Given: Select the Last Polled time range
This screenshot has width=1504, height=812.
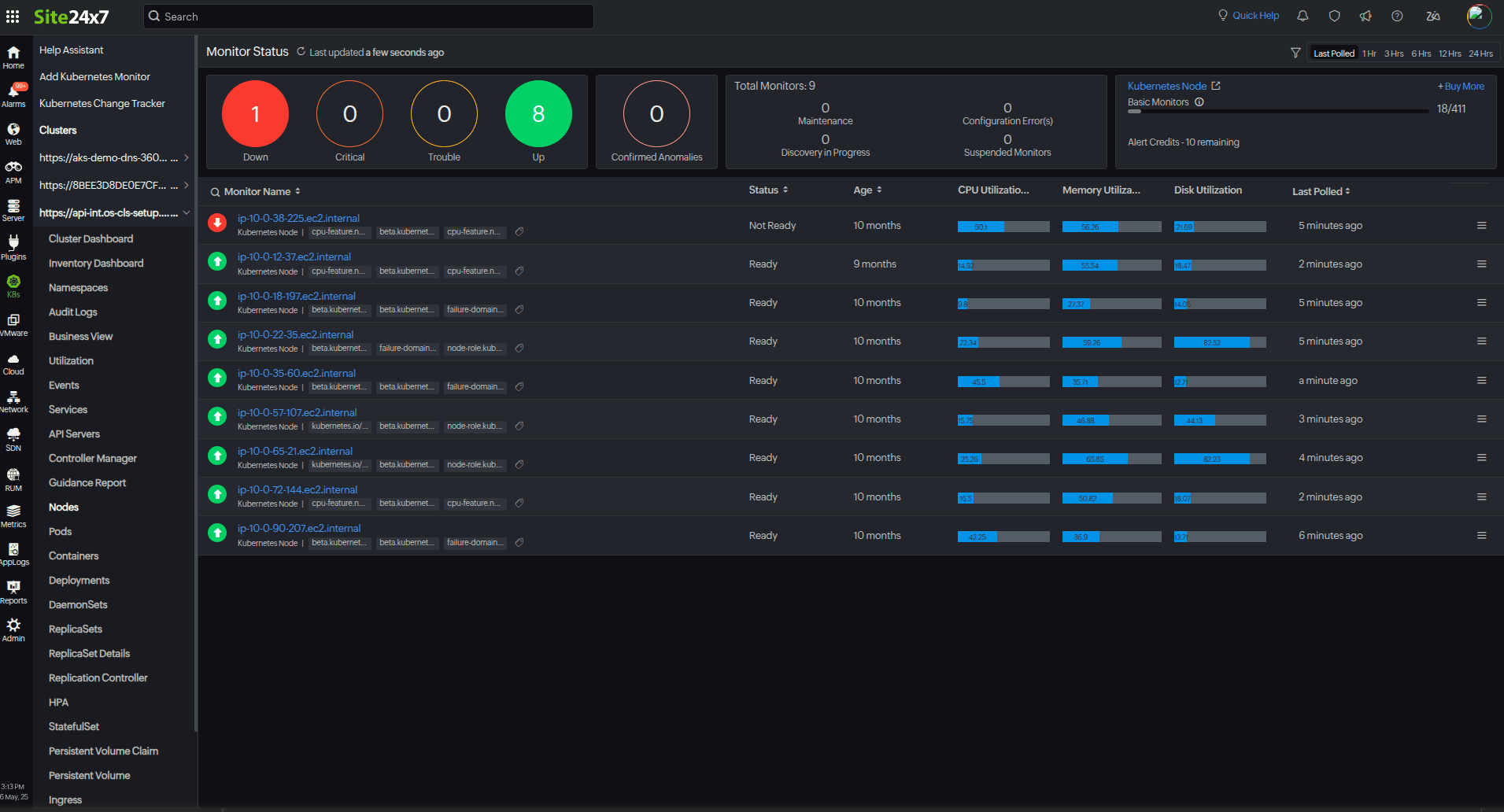Looking at the screenshot, I should pyautogui.click(x=1333, y=54).
